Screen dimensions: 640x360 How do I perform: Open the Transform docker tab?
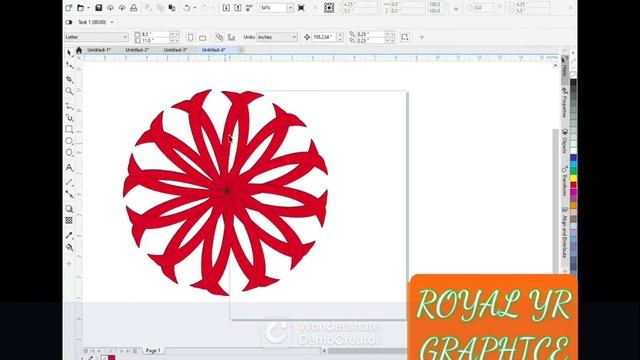[x=564, y=181]
